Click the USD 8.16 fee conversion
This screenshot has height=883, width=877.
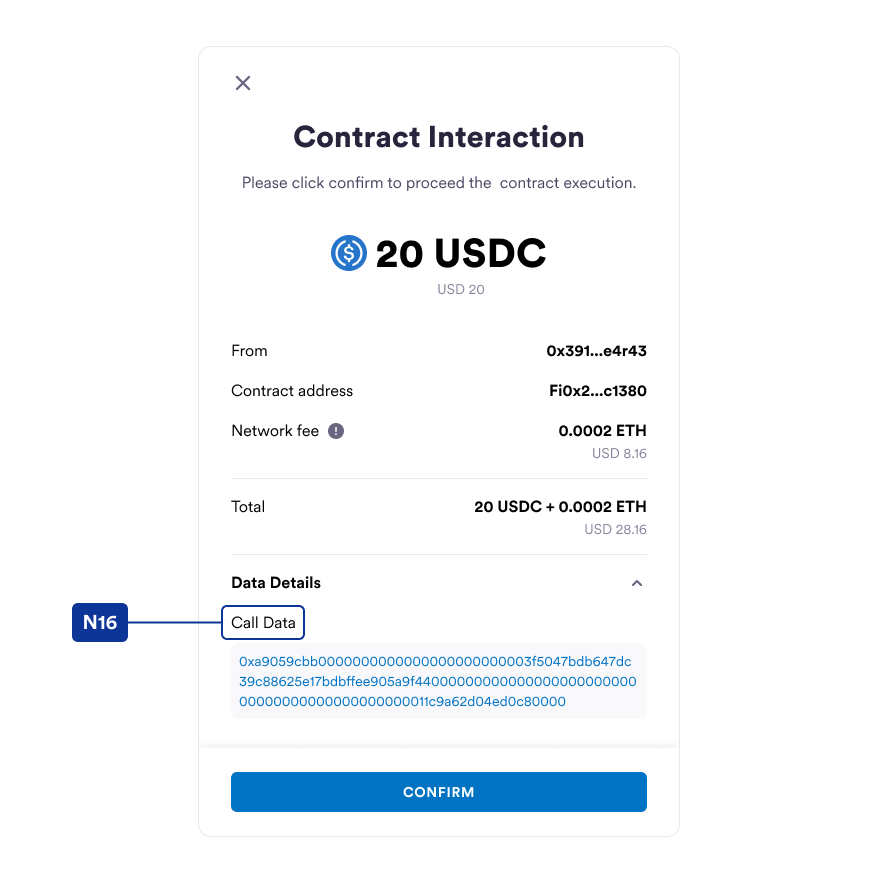click(619, 454)
